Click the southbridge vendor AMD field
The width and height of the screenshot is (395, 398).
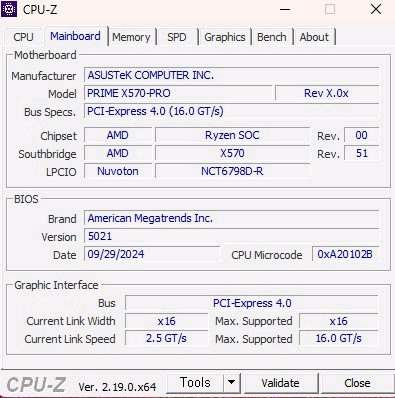[x=118, y=153]
